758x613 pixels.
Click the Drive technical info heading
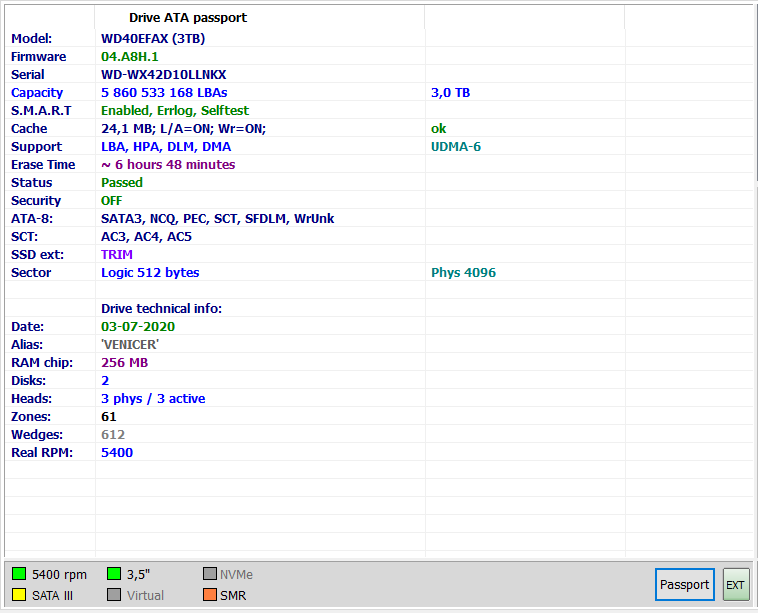[x=161, y=308]
